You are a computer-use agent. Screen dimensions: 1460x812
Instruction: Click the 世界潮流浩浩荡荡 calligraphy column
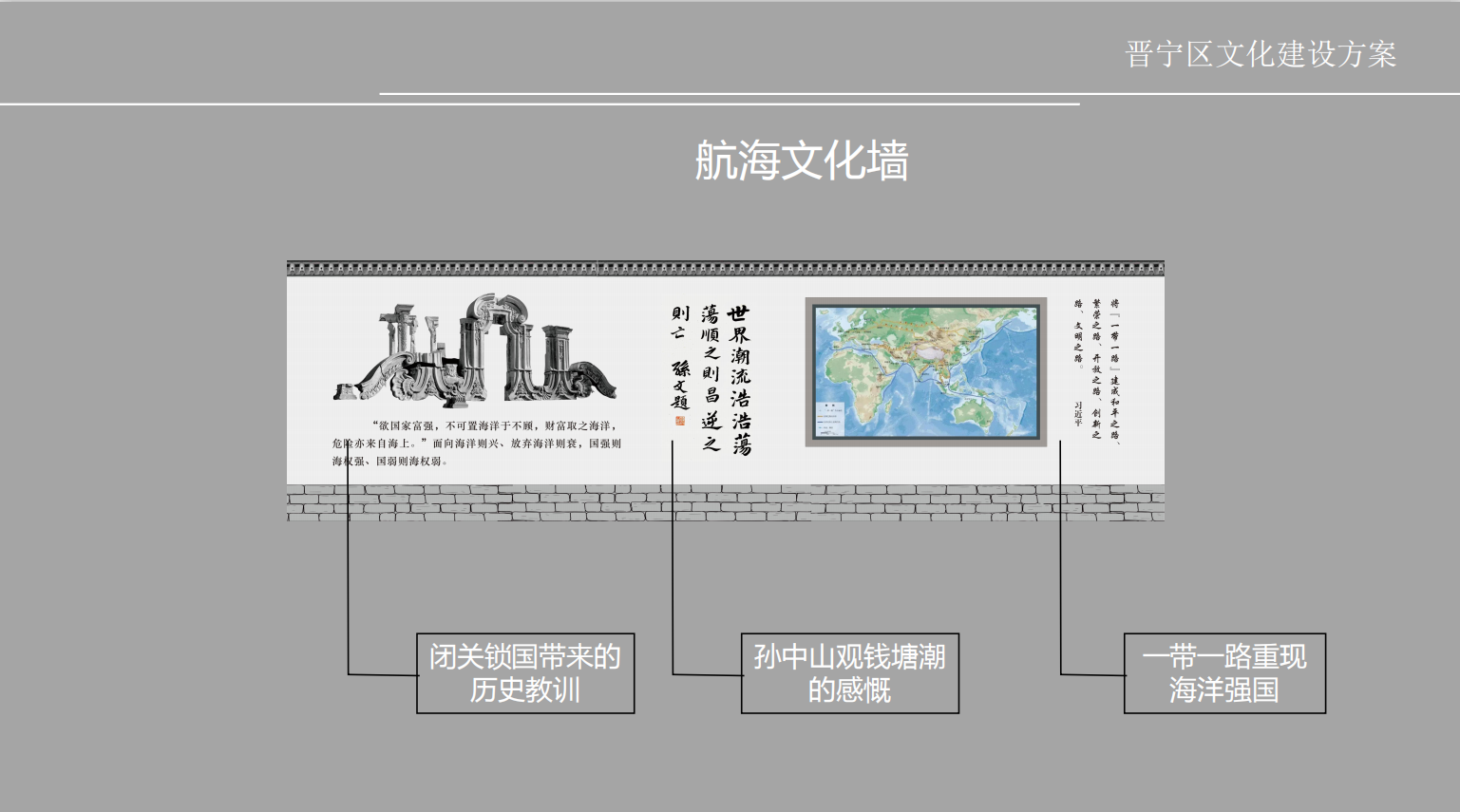(739, 380)
